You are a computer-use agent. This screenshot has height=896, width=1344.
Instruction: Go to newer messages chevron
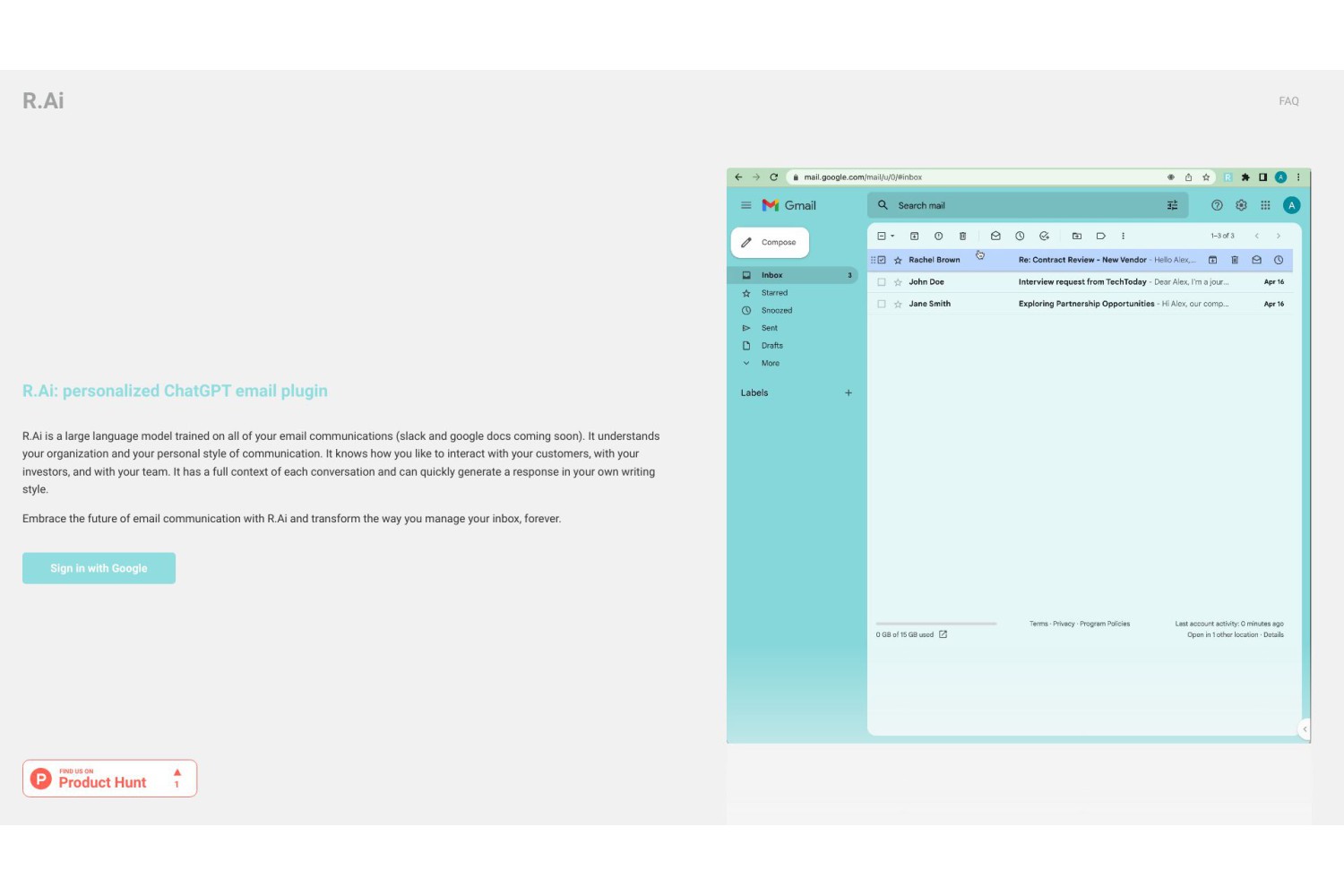[x=1257, y=237]
